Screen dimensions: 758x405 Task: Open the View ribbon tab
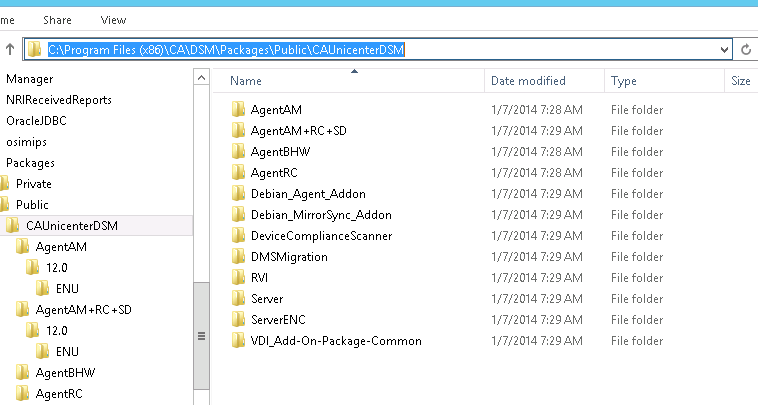point(113,20)
